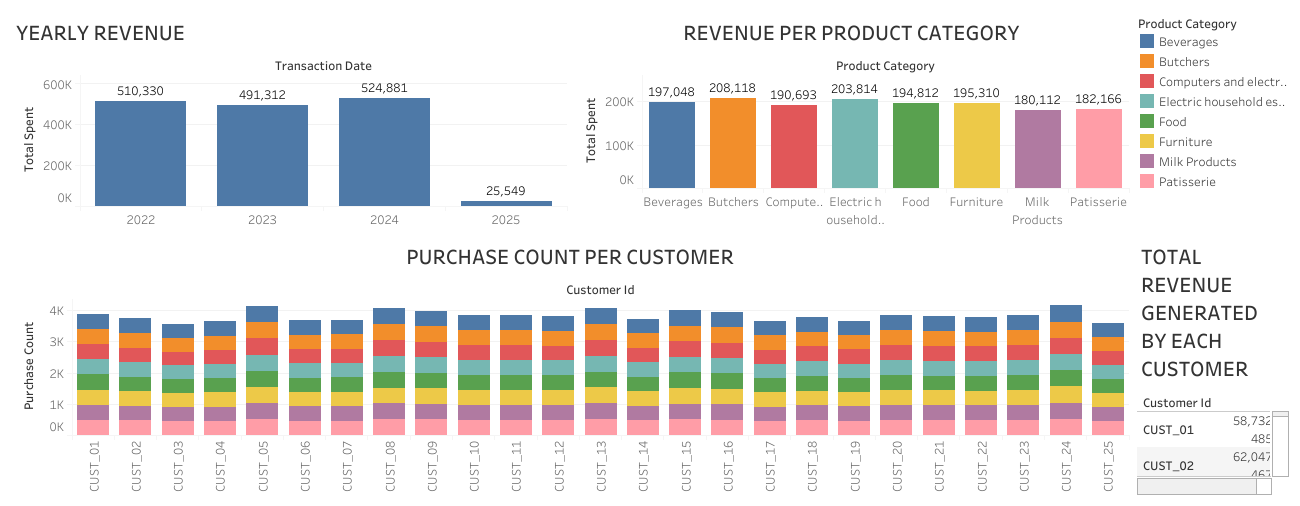Click the 491,312 value label
1300x506 pixels.
[262, 95]
